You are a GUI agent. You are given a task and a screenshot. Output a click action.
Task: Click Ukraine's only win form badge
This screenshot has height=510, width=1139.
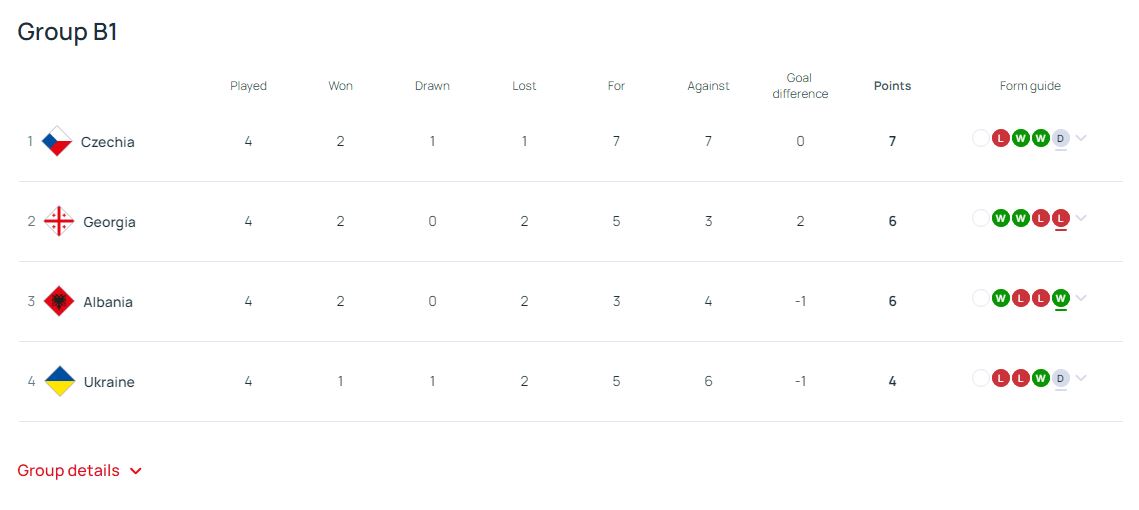tap(1041, 378)
